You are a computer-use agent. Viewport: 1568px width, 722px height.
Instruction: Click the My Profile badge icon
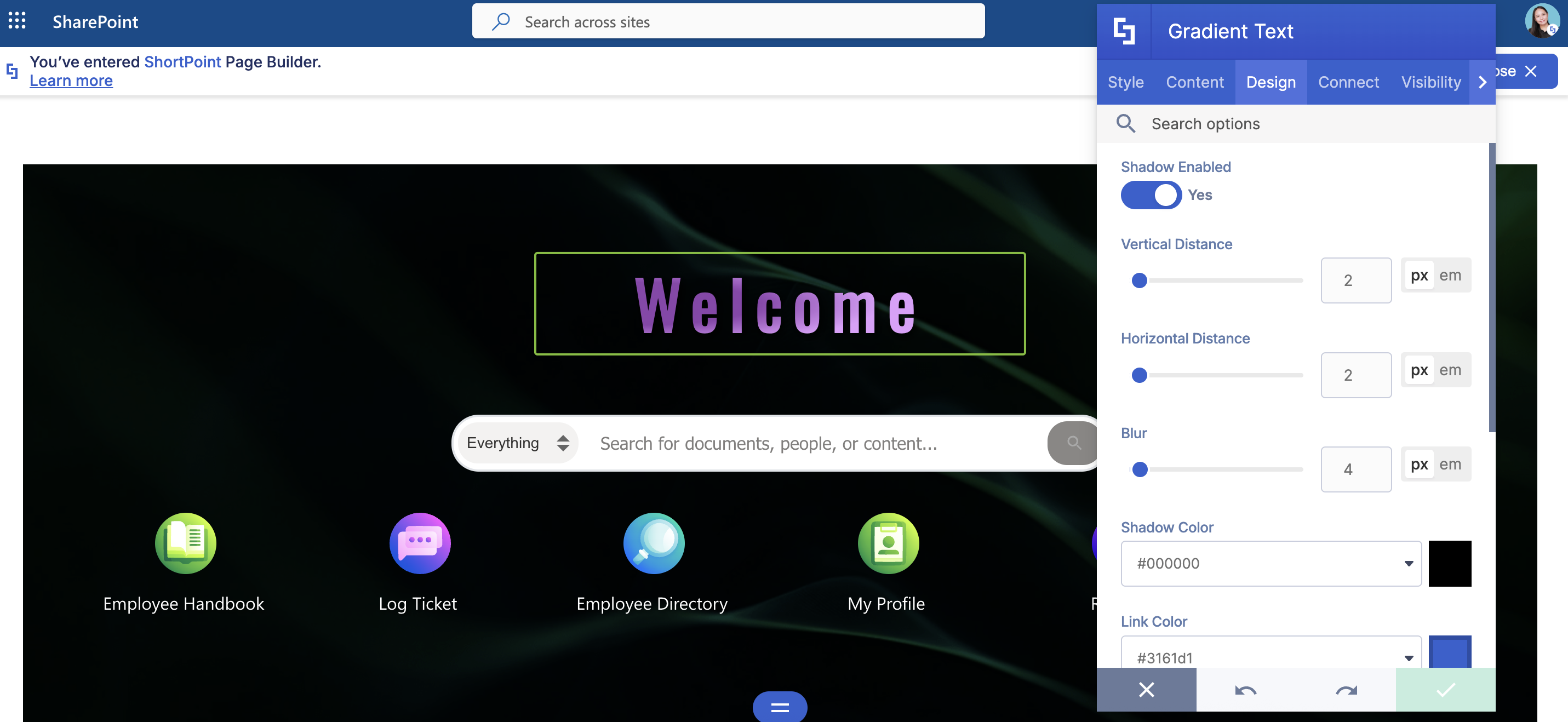pyautogui.click(x=888, y=543)
